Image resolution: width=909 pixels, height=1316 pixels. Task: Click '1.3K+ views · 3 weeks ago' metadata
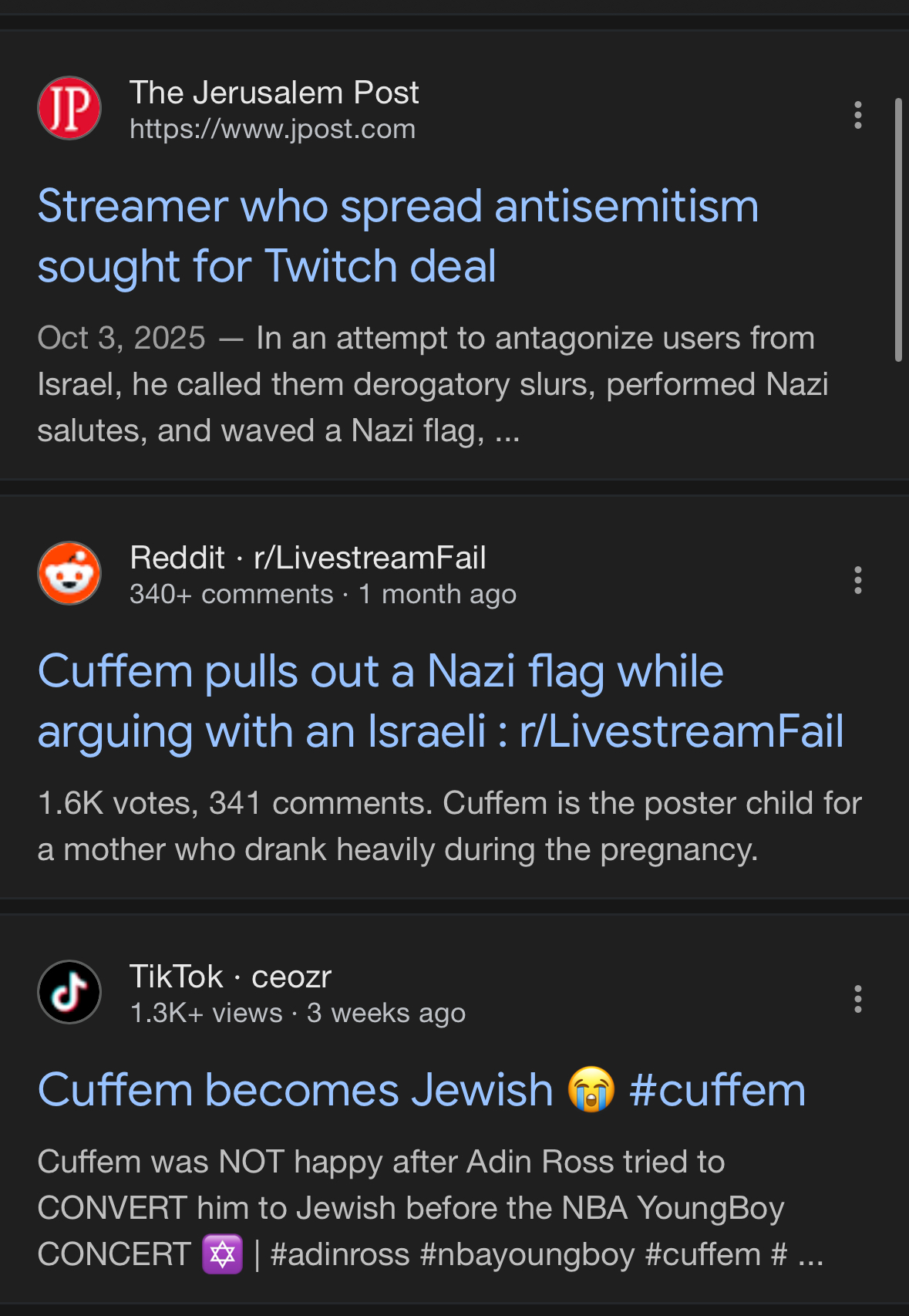click(297, 1013)
